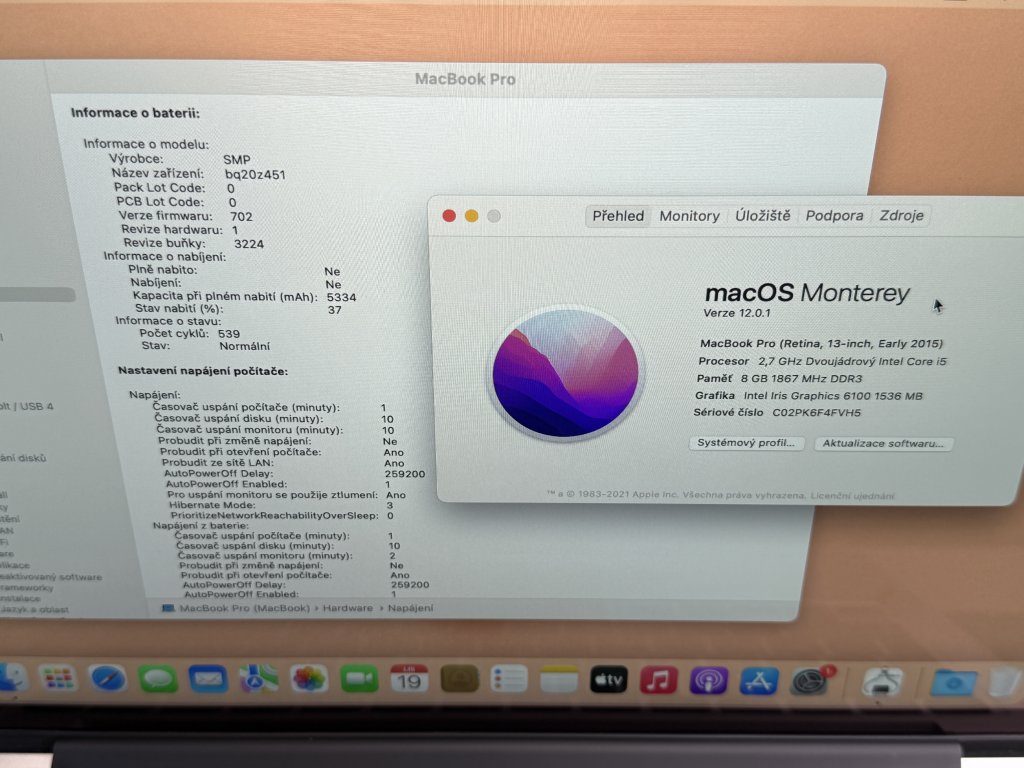Click the Aktualizace softwaru button

tap(884, 443)
